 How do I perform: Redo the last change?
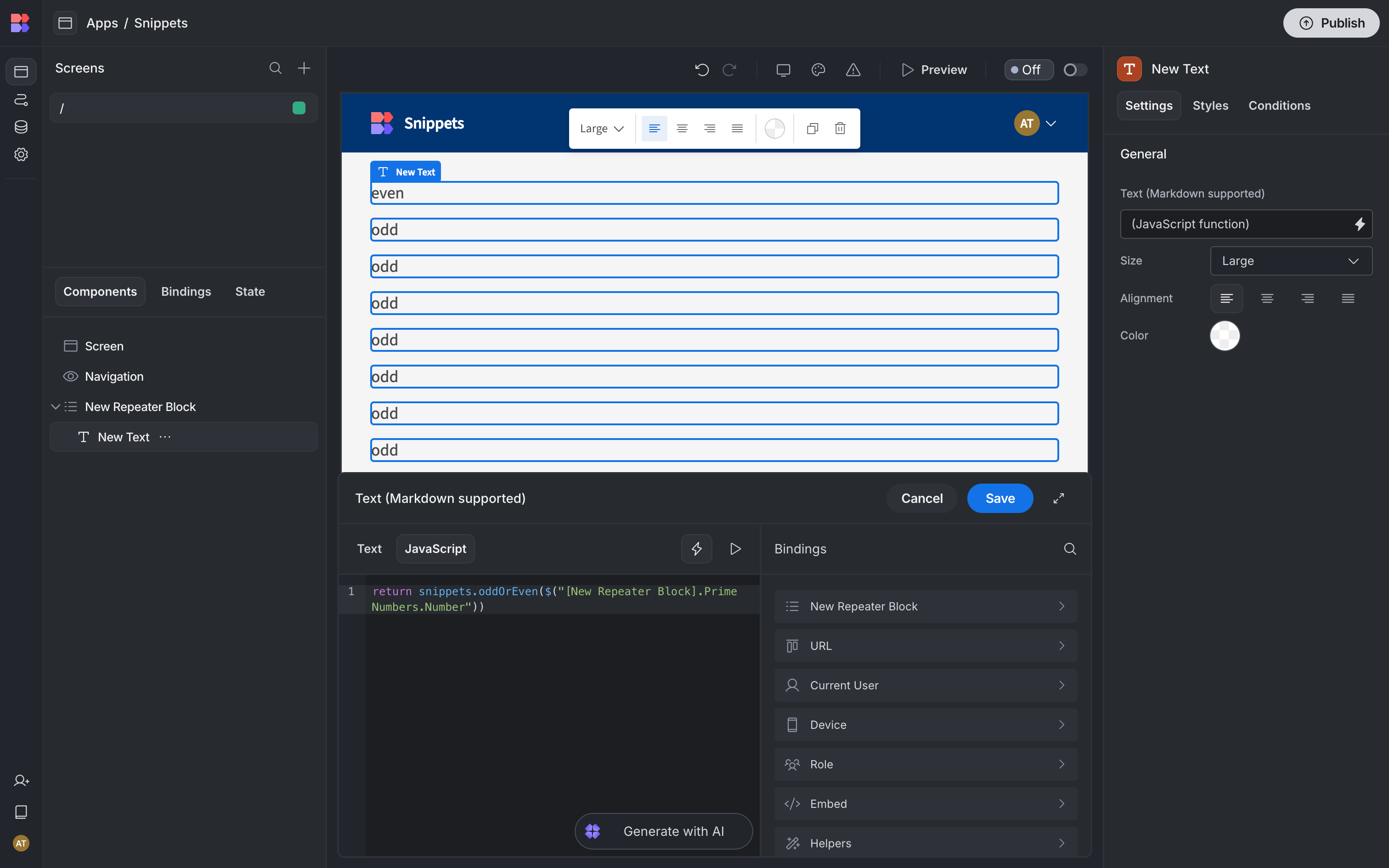pos(729,70)
